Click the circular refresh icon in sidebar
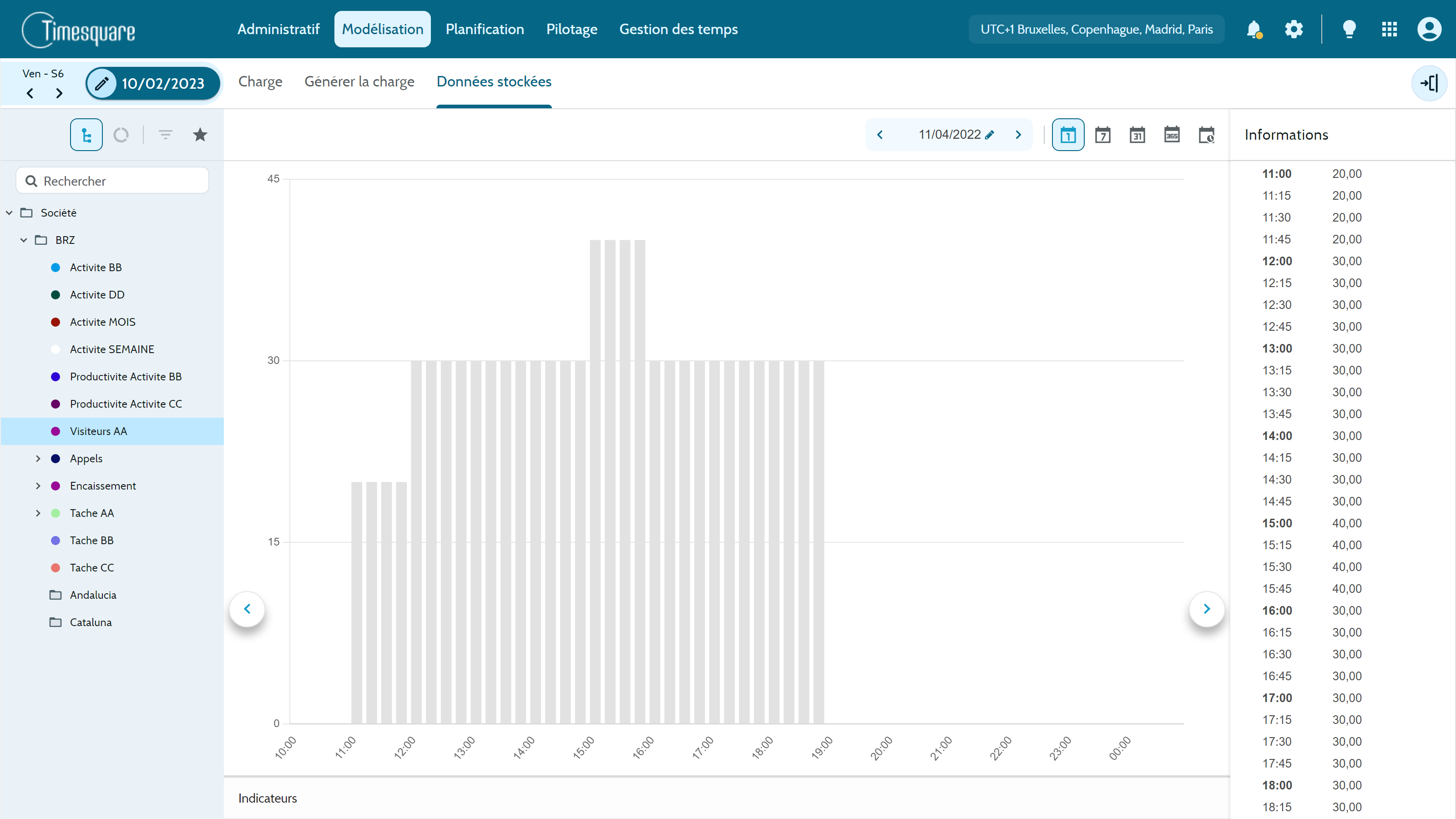The height and width of the screenshot is (819, 1456). pos(121,135)
